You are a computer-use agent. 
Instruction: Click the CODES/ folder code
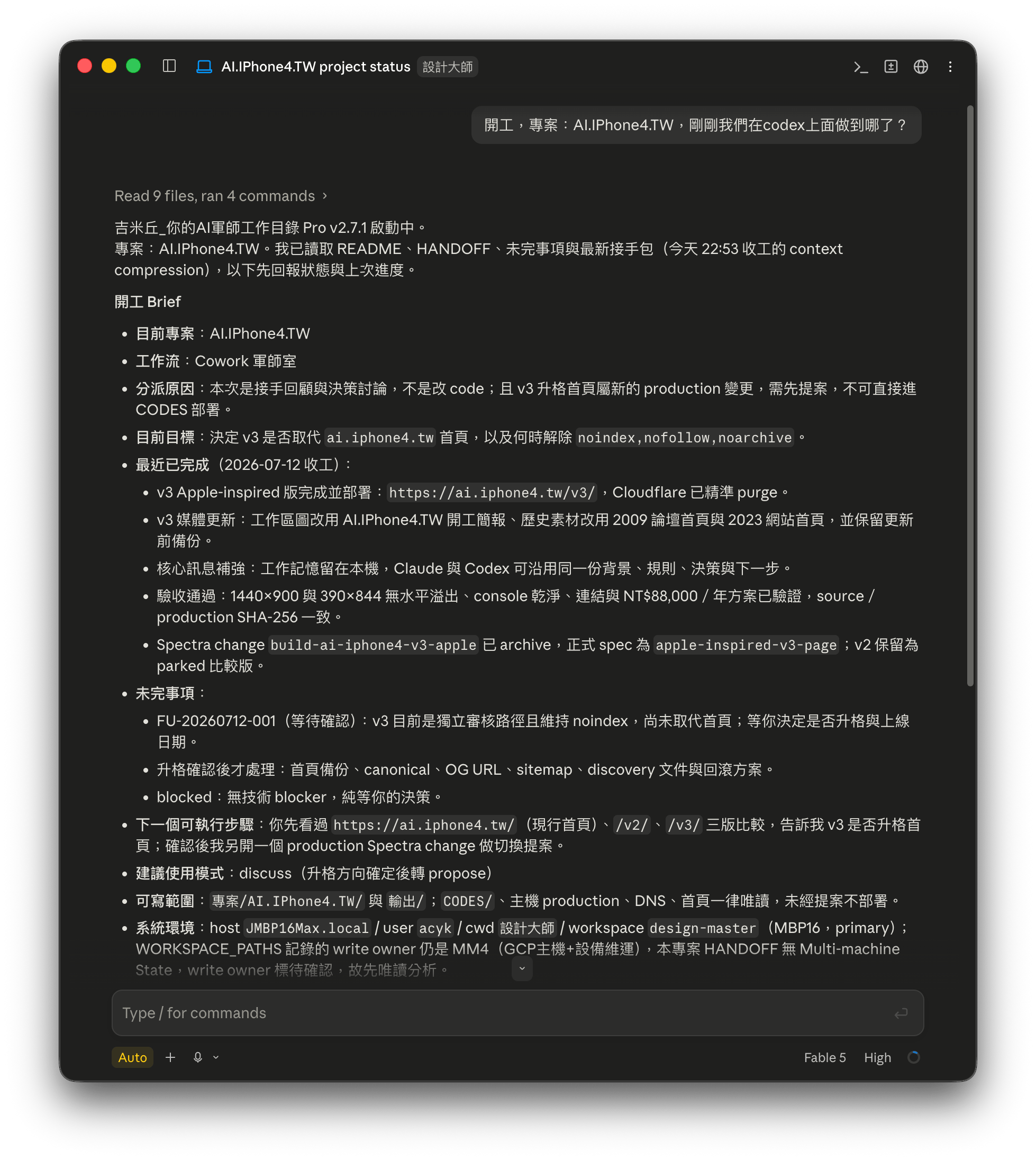[x=467, y=901]
